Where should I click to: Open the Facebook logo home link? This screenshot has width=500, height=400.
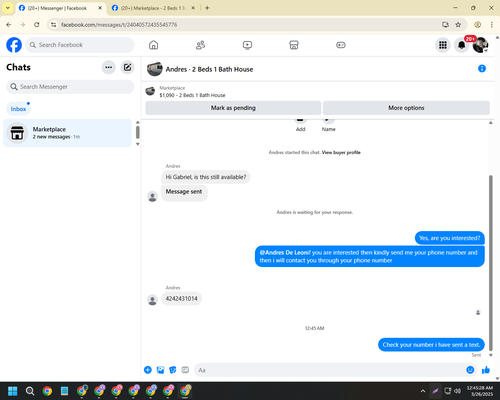pyautogui.click(x=14, y=45)
